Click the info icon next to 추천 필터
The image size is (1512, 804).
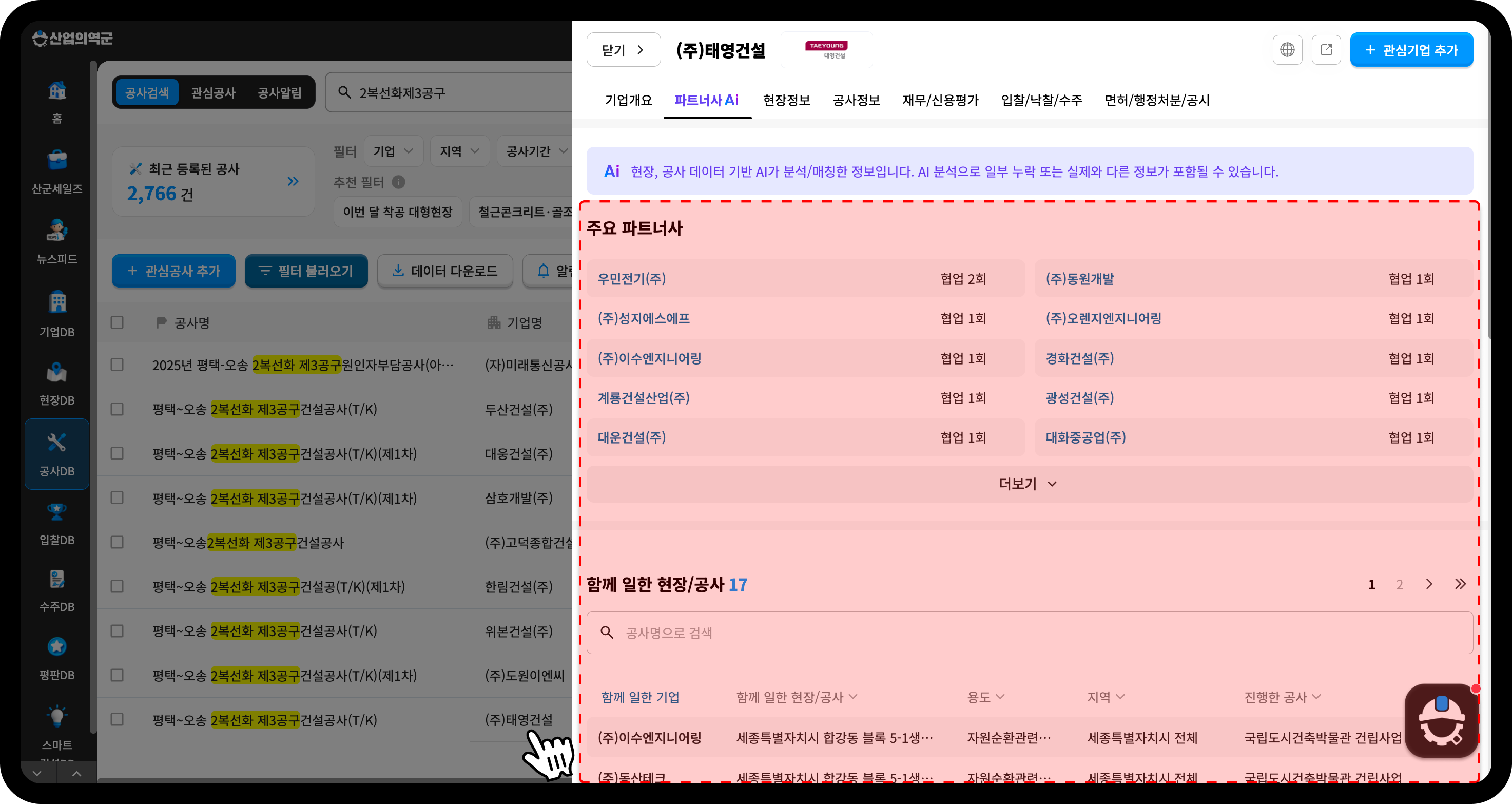tap(399, 182)
